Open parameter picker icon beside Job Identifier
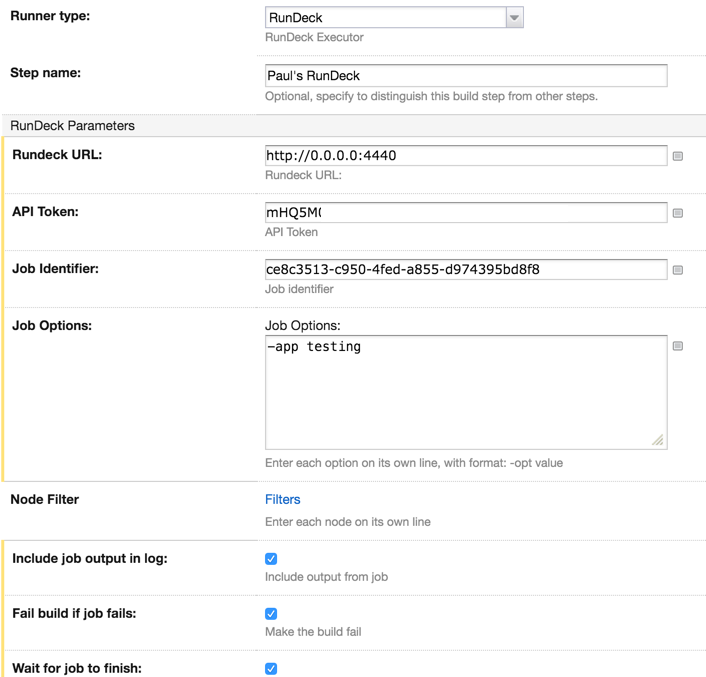The width and height of the screenshot is (706, 677). [678, 270]
